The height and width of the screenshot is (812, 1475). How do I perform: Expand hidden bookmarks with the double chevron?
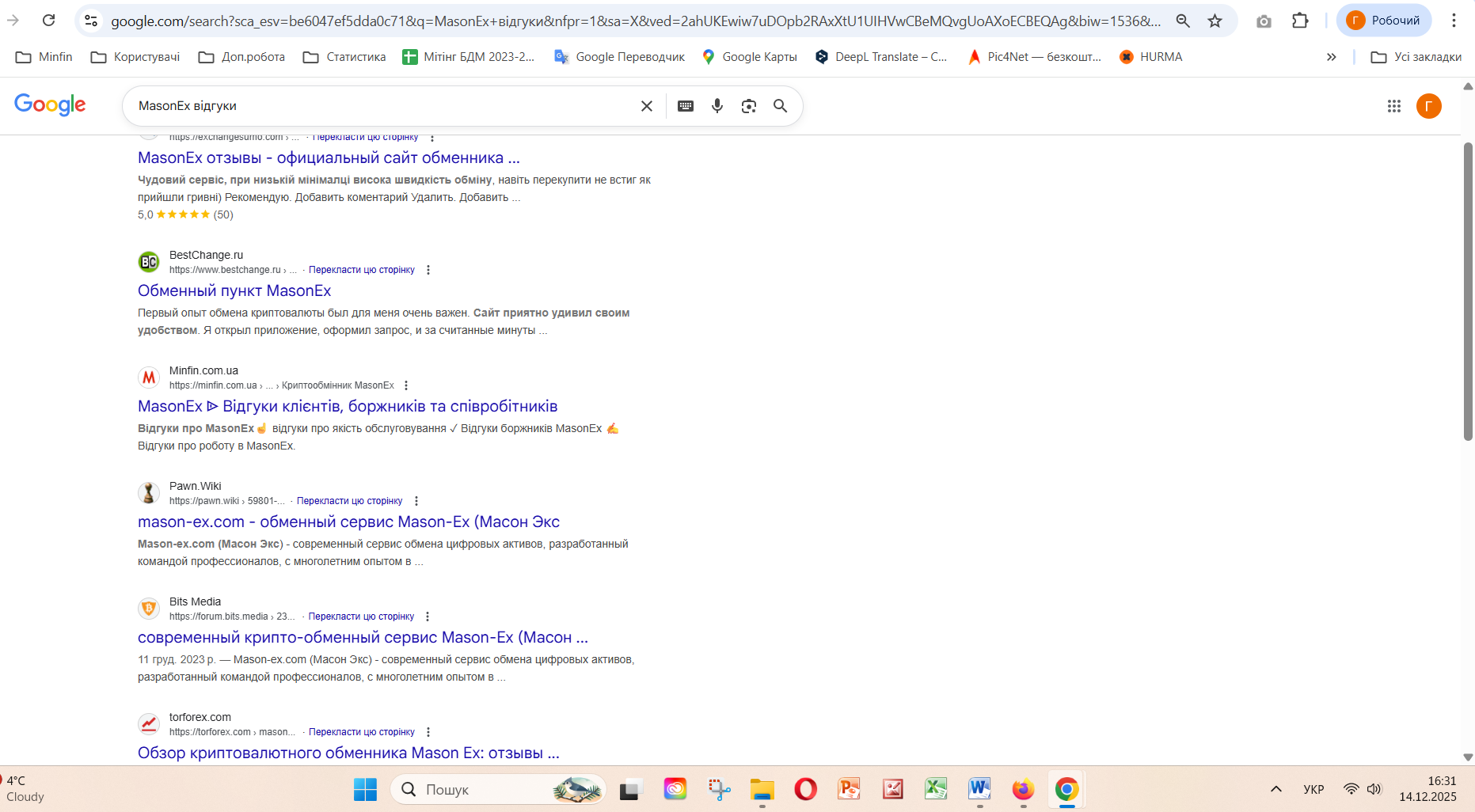tap(1332, 57)
